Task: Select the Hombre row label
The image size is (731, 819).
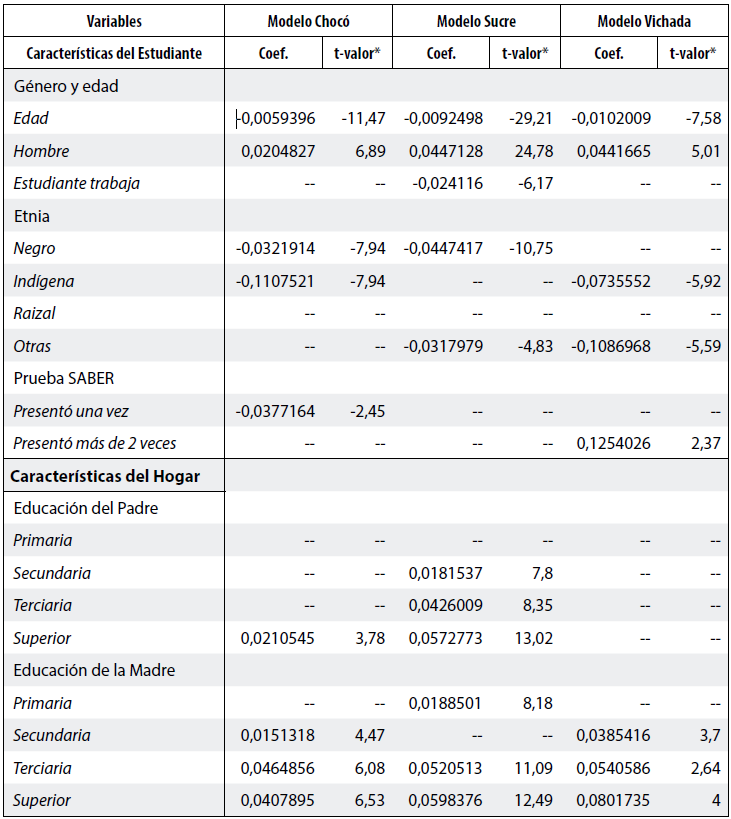Action: click(41, 151)
